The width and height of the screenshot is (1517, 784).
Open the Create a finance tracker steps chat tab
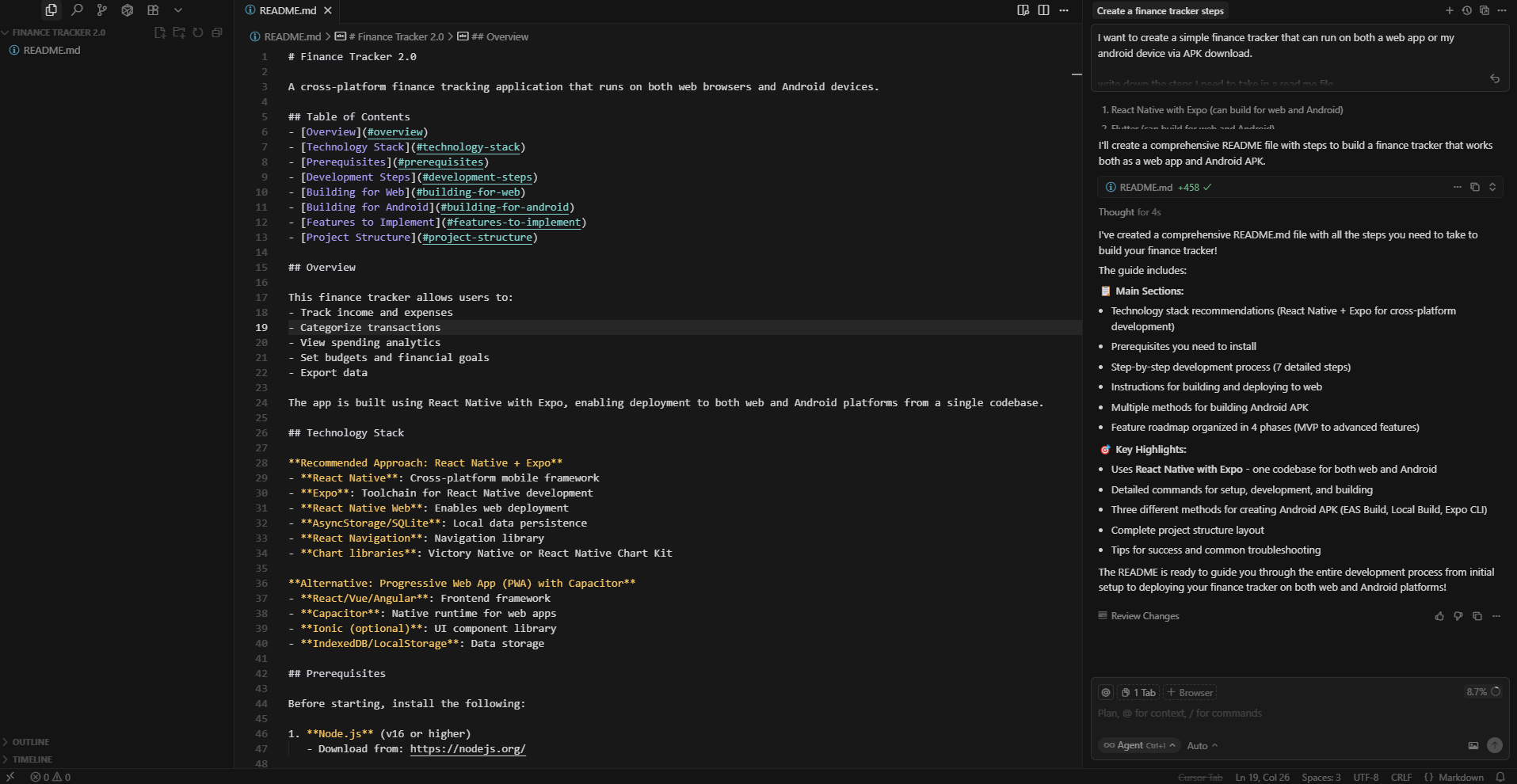[1160, 11]
